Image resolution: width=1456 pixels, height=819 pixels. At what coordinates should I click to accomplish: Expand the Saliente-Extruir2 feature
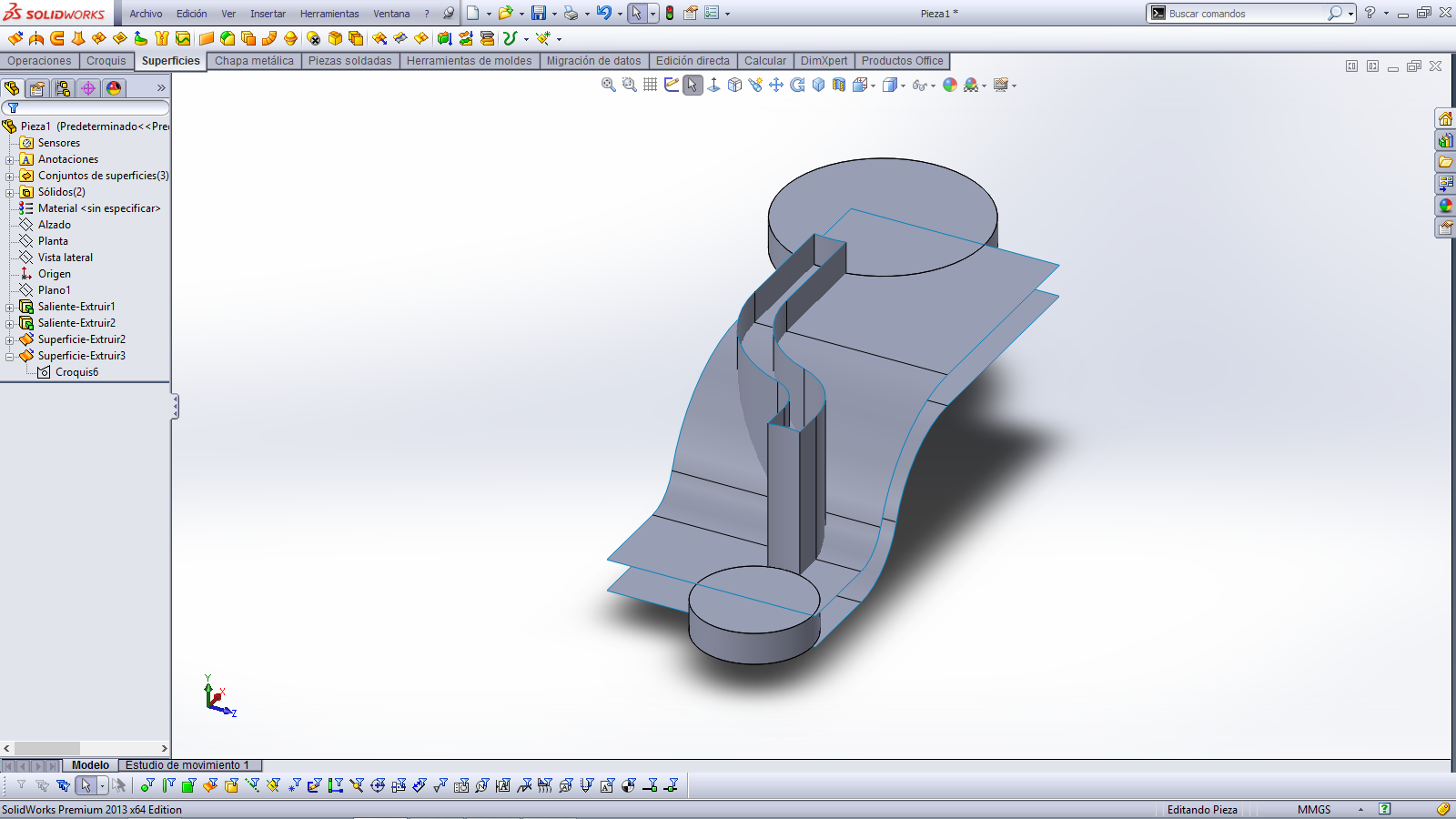click(x=10, y=323)
